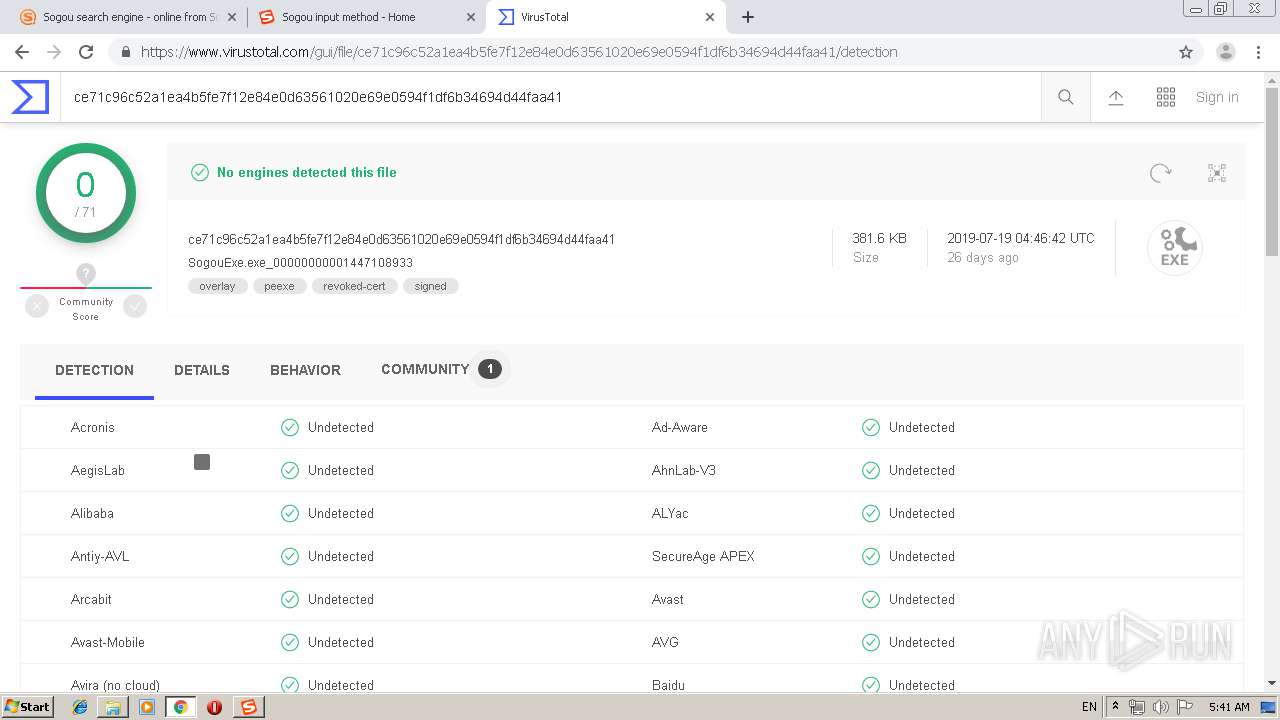Viewport: 1280px width, 720px height.
Task: Go back with browser back arrow
Action: pos(22,52)
